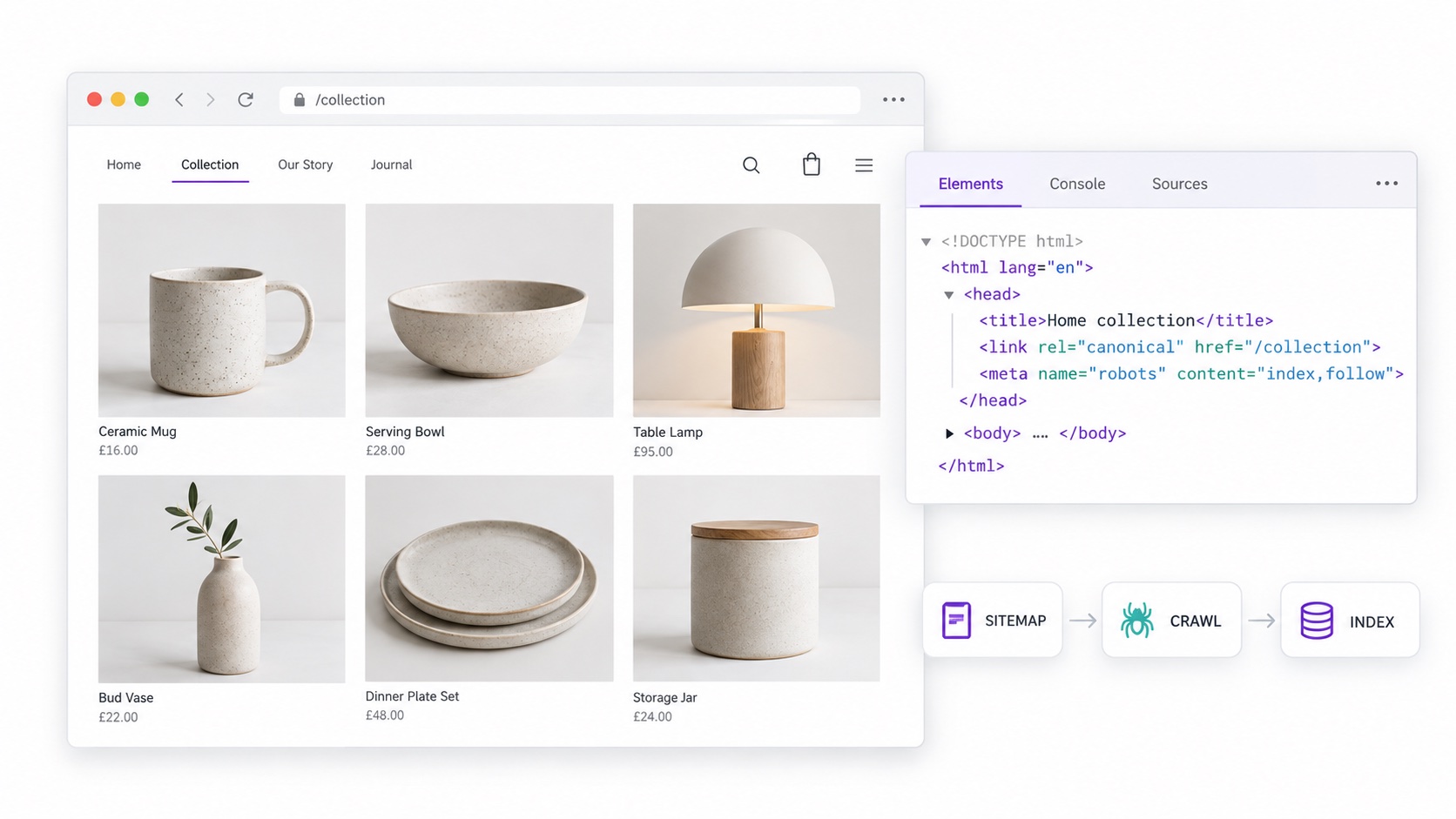Switch to the Console tab
1456x819 pixels.
point(1077,184)
